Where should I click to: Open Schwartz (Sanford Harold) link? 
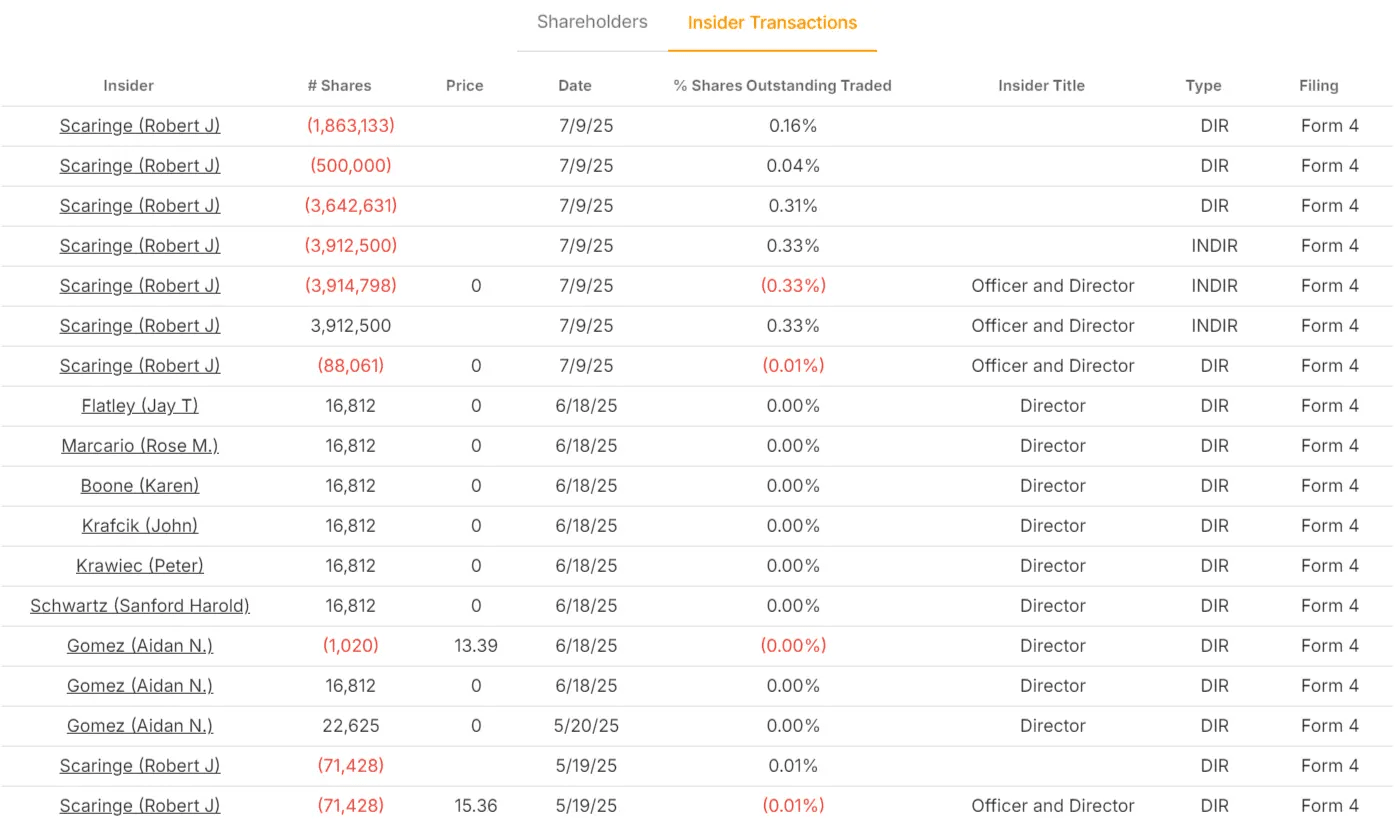(140, 606)
